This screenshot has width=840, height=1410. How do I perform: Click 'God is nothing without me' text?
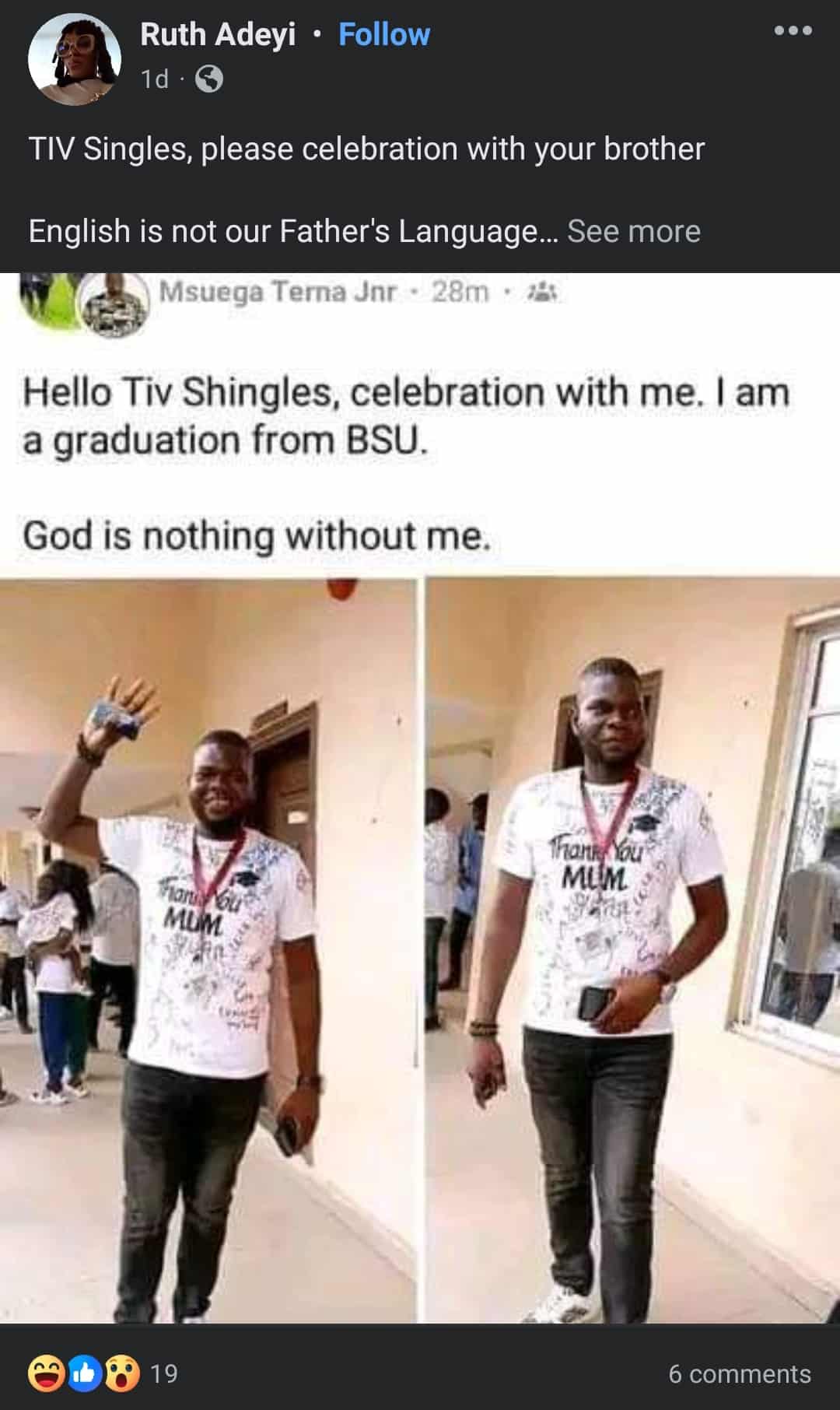click(257, 536)
